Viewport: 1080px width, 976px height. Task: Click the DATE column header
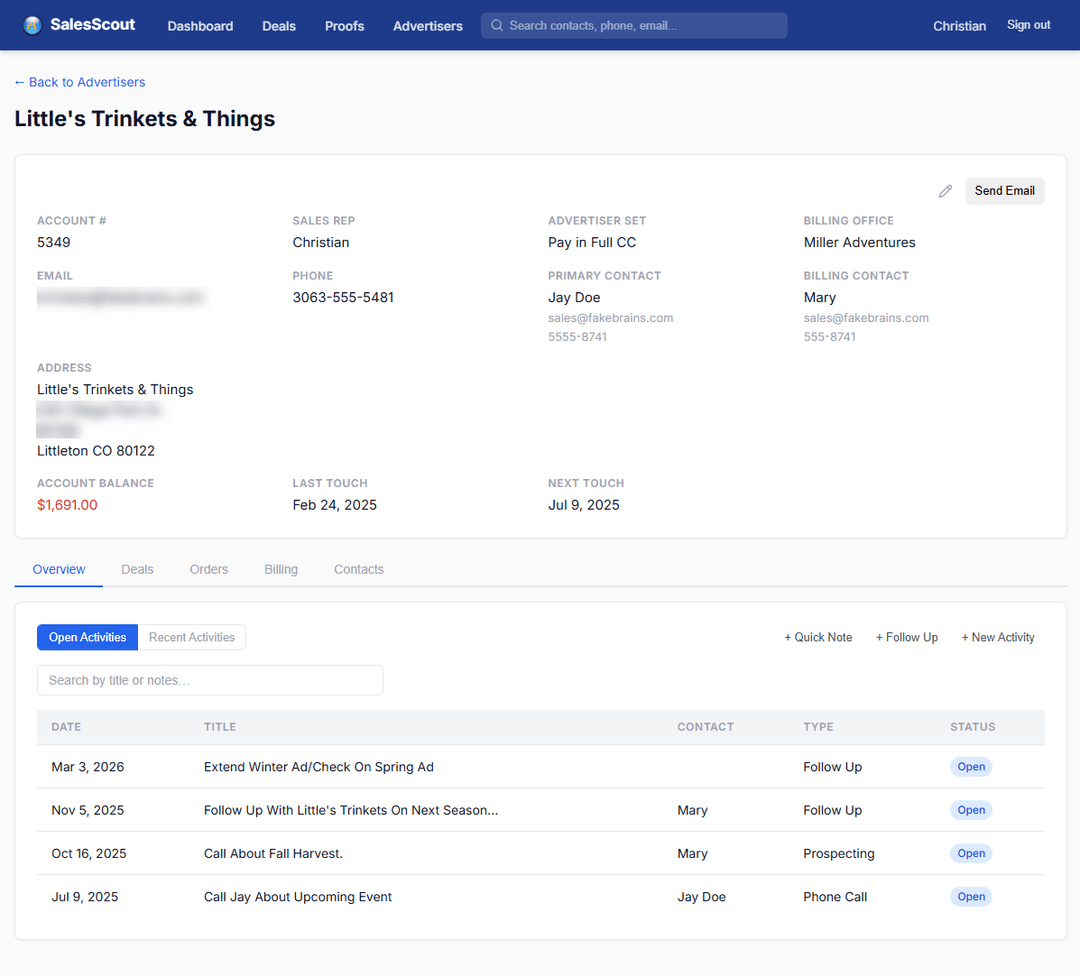[66, 727]
